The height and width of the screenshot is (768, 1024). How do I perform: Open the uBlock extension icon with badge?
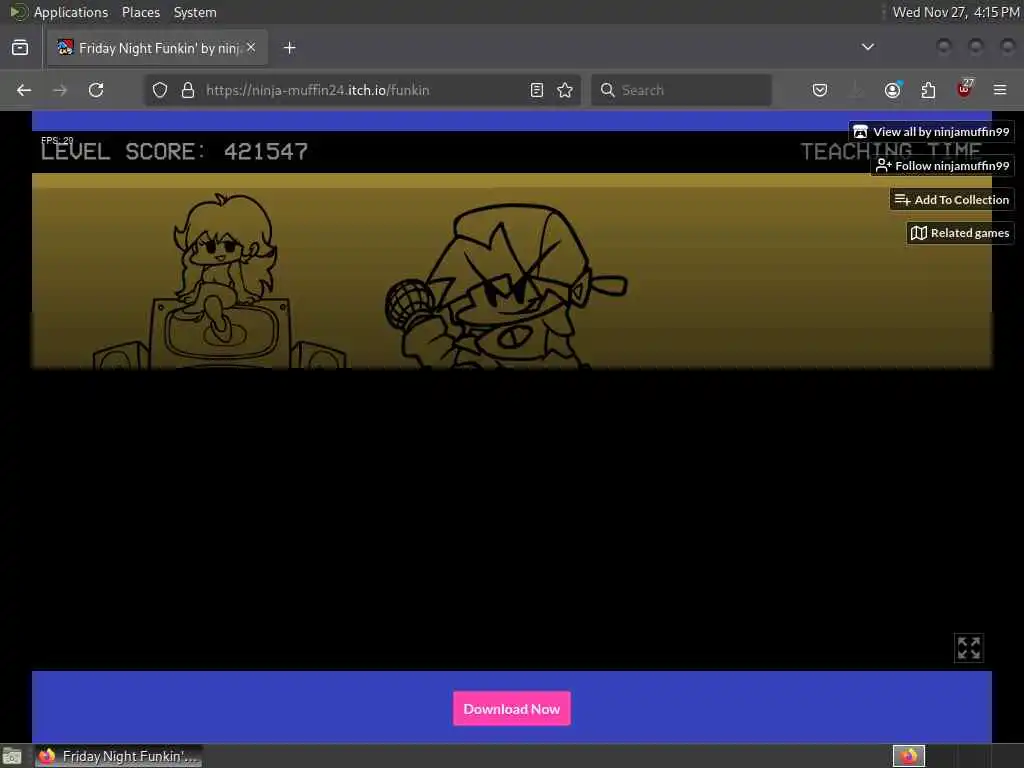tap(965, 89)
